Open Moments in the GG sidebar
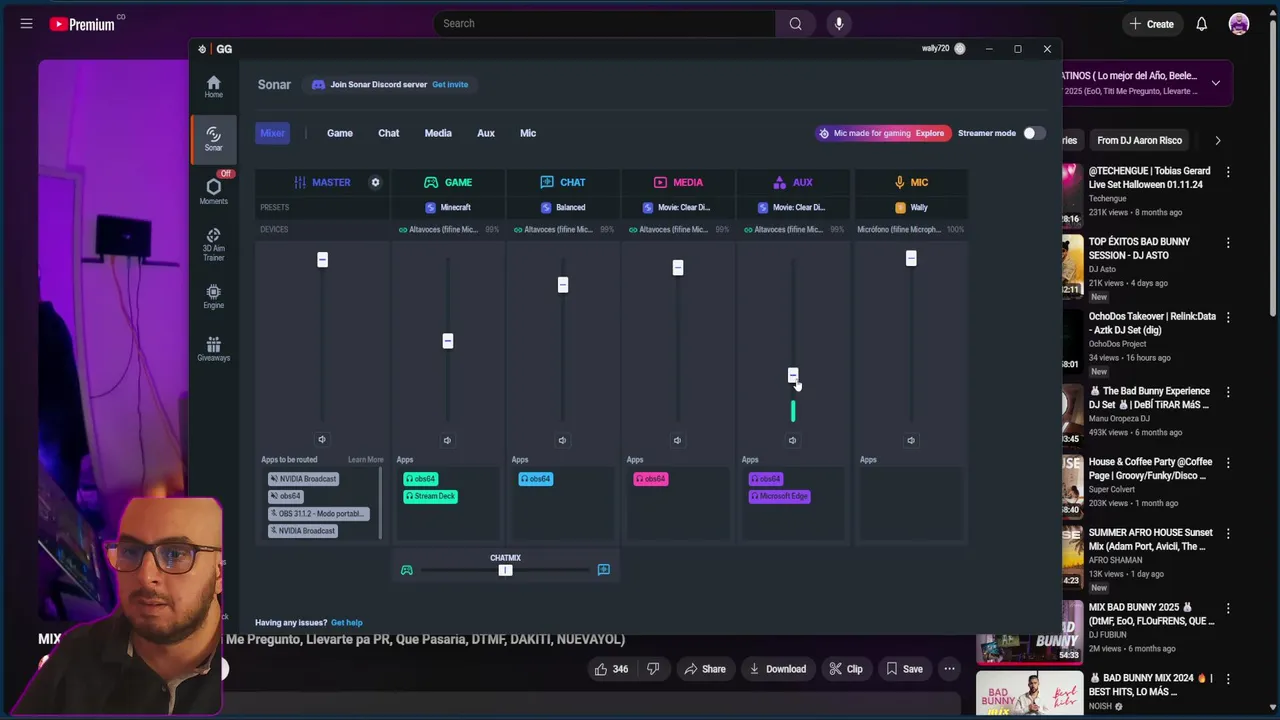This screenshot has width=1280, height=720. coord(213,191)
